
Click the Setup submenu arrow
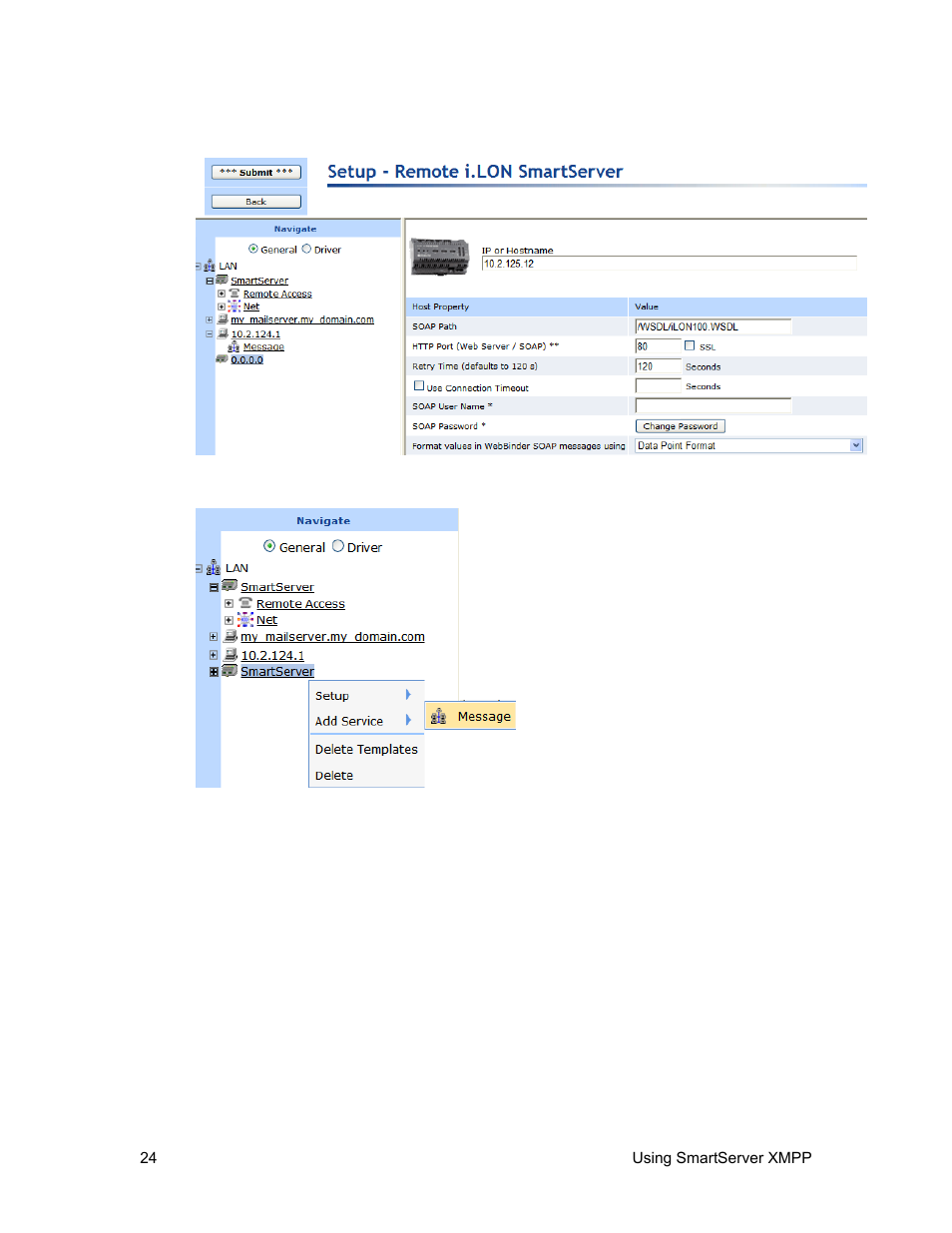tap(408, 694)
